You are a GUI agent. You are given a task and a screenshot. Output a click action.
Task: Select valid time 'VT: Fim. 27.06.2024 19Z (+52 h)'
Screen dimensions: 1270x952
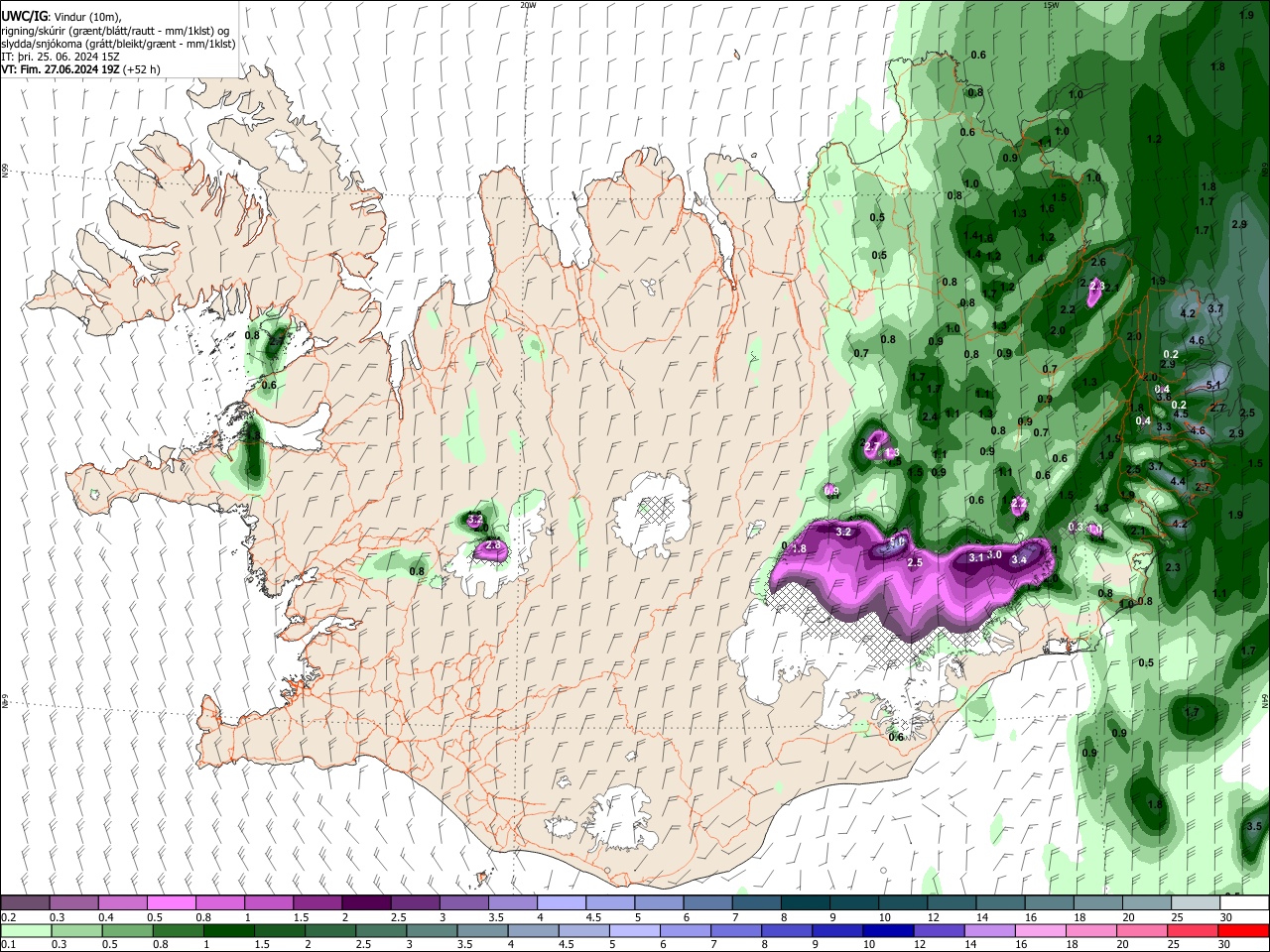[80, 69]
